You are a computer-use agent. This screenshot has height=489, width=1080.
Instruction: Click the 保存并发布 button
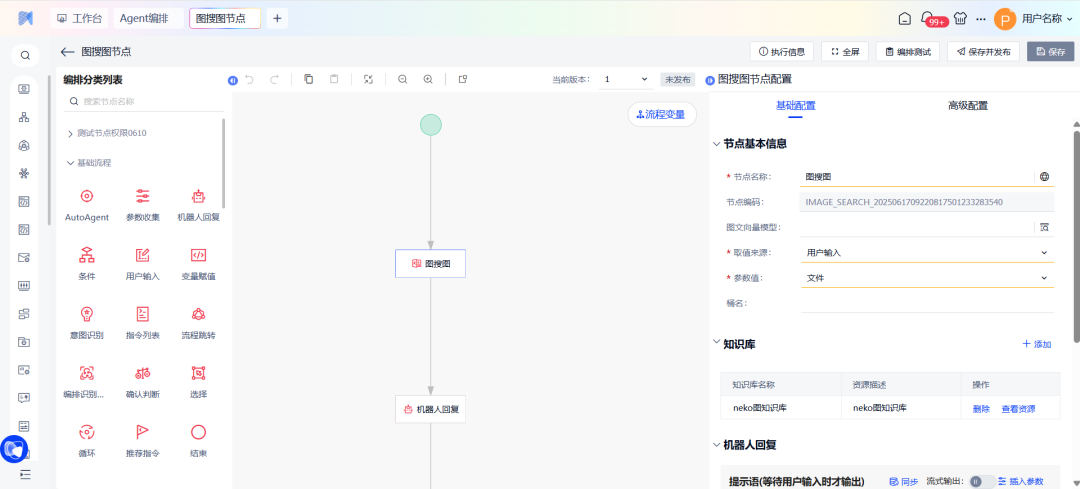(984, 52)
